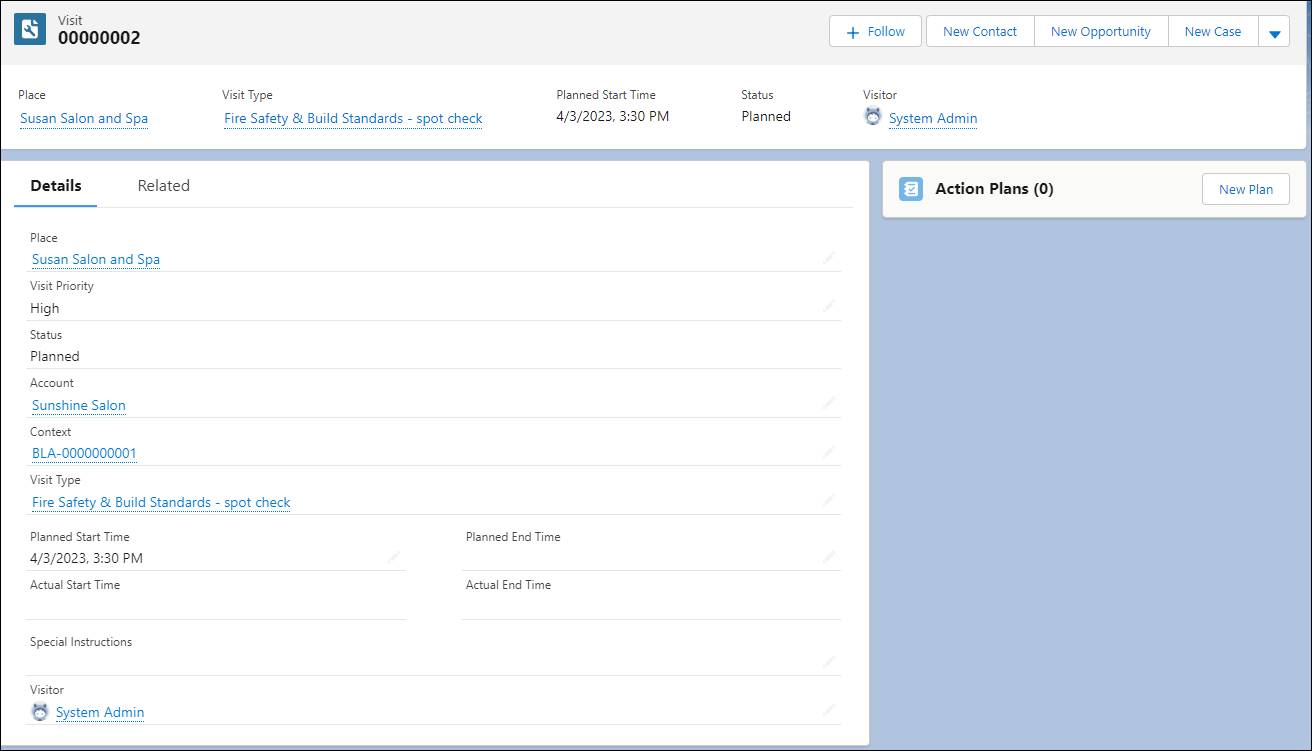Open the New Plan dialog
This screenshot has width=1312, height=751.
click(x=1245, y=189)
